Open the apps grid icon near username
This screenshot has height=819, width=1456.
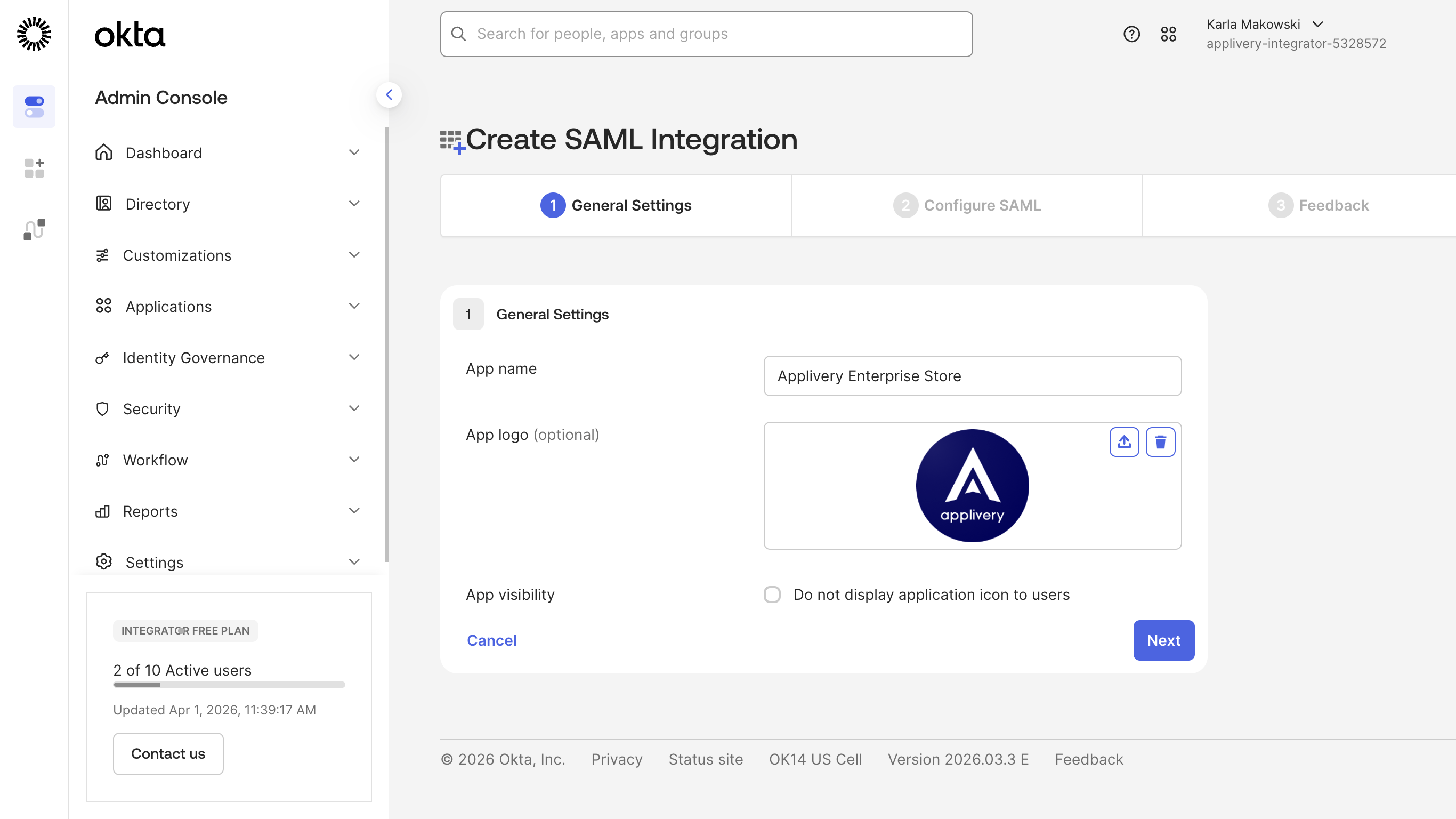pyautogui.click(x=1168, y=34)
